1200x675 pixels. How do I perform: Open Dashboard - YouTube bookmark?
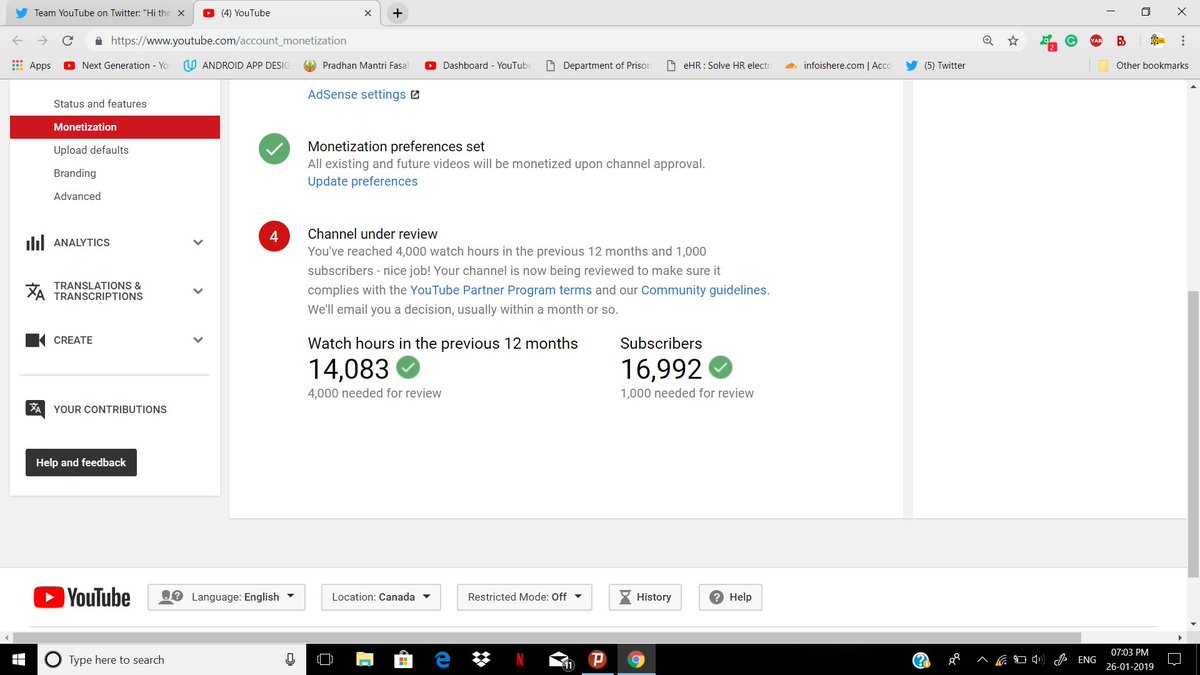477,65
